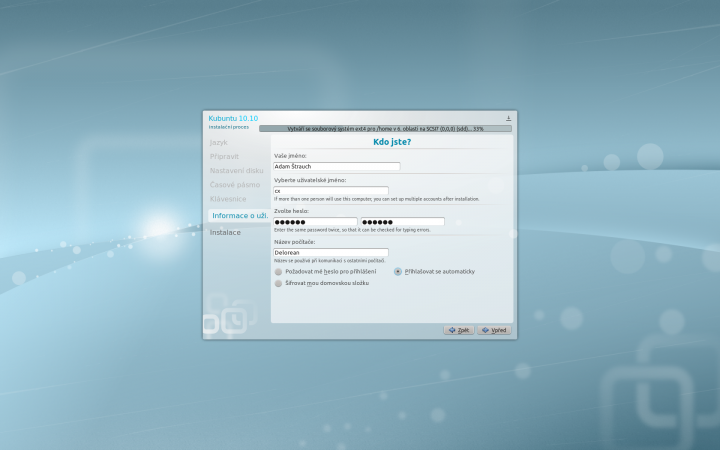Image resolution: width=720 pixels, height=450 pixels.
Task: Select the 'Informace o uži.' sidebar step
Action: tap(240, 216)
